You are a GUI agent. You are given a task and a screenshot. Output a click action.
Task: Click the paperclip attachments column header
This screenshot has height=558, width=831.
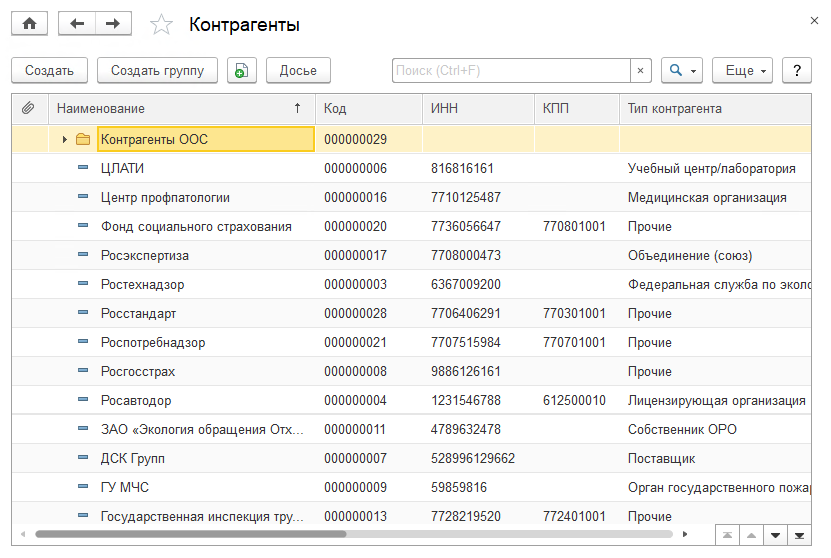point(29,108)
